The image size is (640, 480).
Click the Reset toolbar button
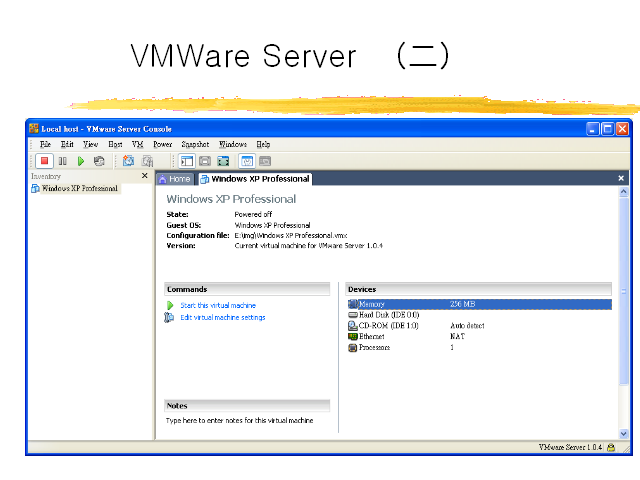[x=99, y=161]
